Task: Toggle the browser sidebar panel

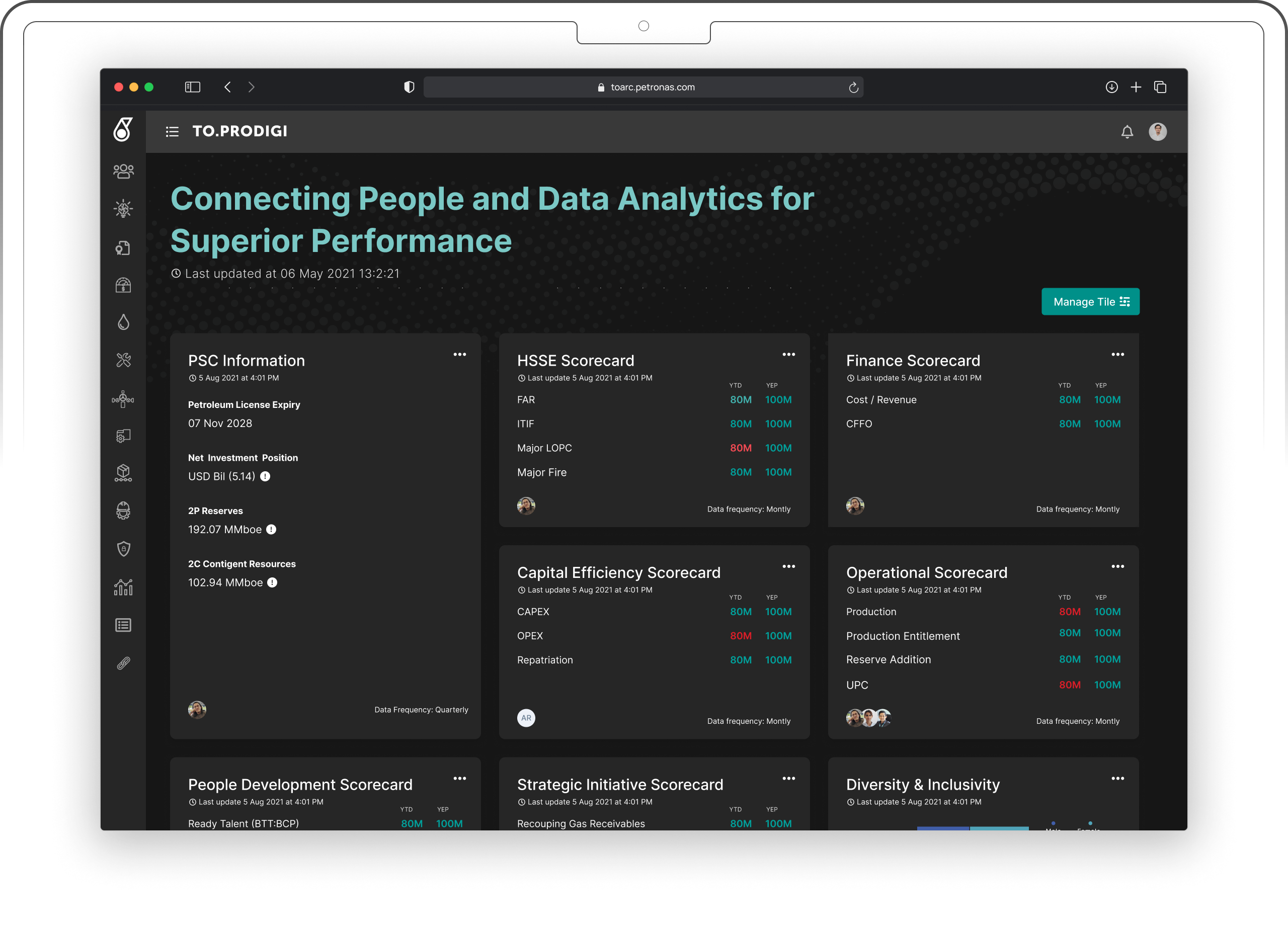Action: coord(193,87)
